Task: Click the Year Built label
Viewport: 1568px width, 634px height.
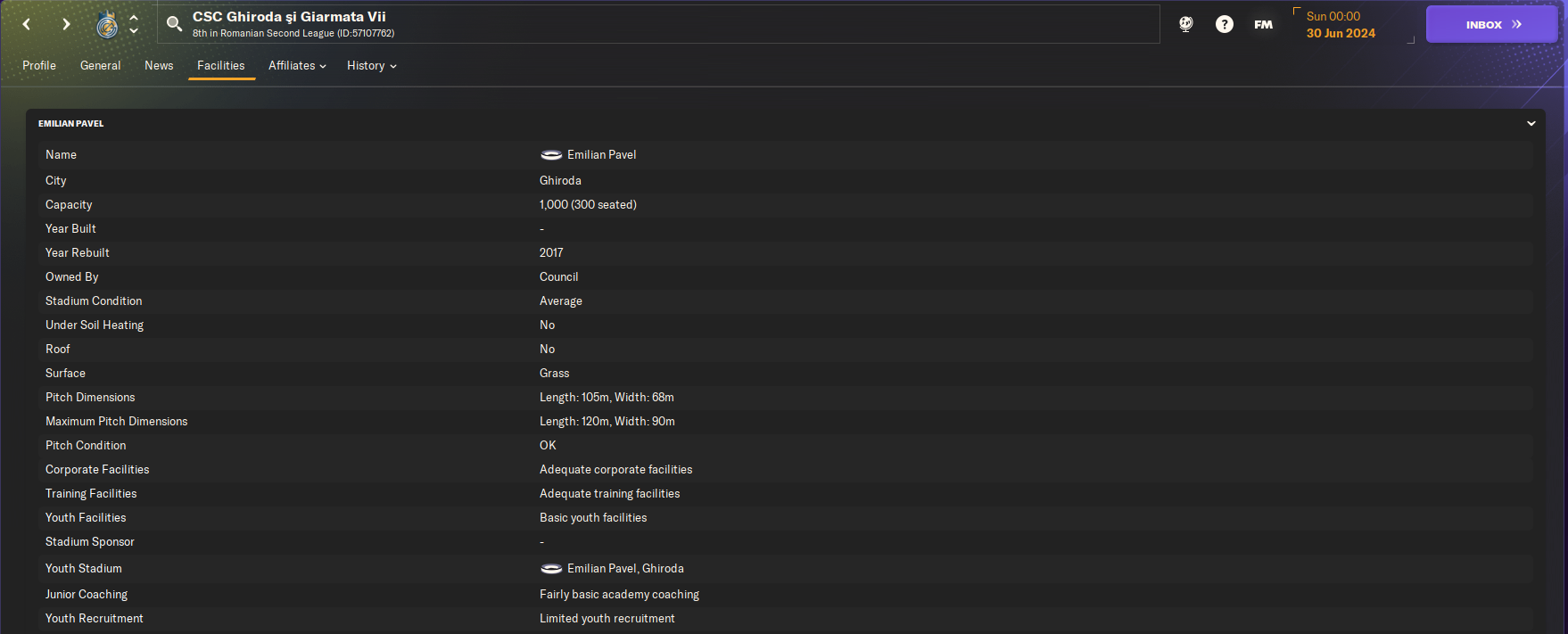Action: [x=70, y=229]
